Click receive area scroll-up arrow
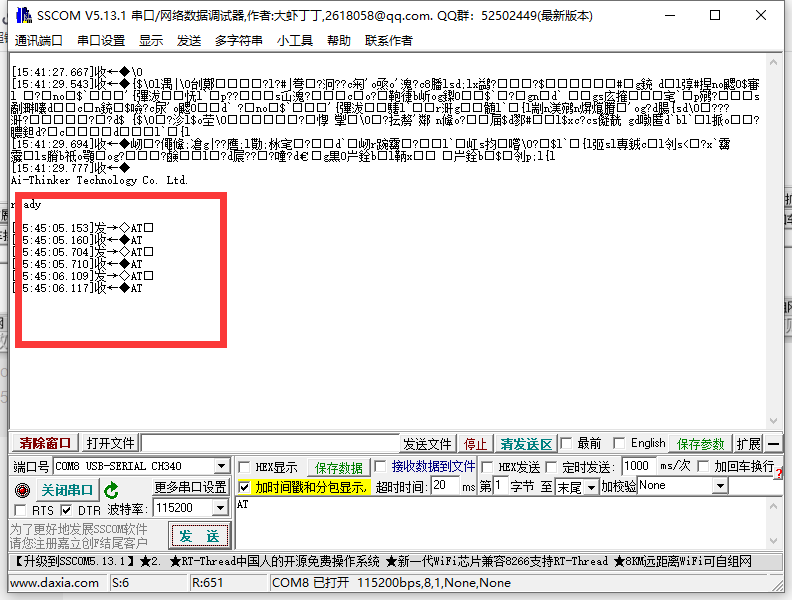The height and width of the screenshot is (600, 792). [773, 63]
